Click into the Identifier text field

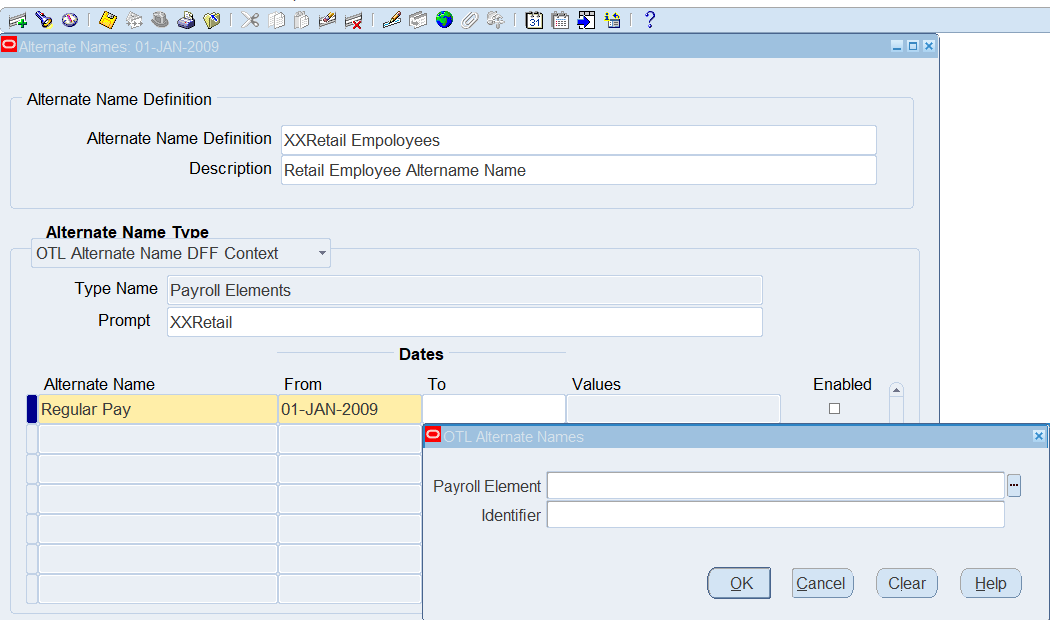pos(775,516)
